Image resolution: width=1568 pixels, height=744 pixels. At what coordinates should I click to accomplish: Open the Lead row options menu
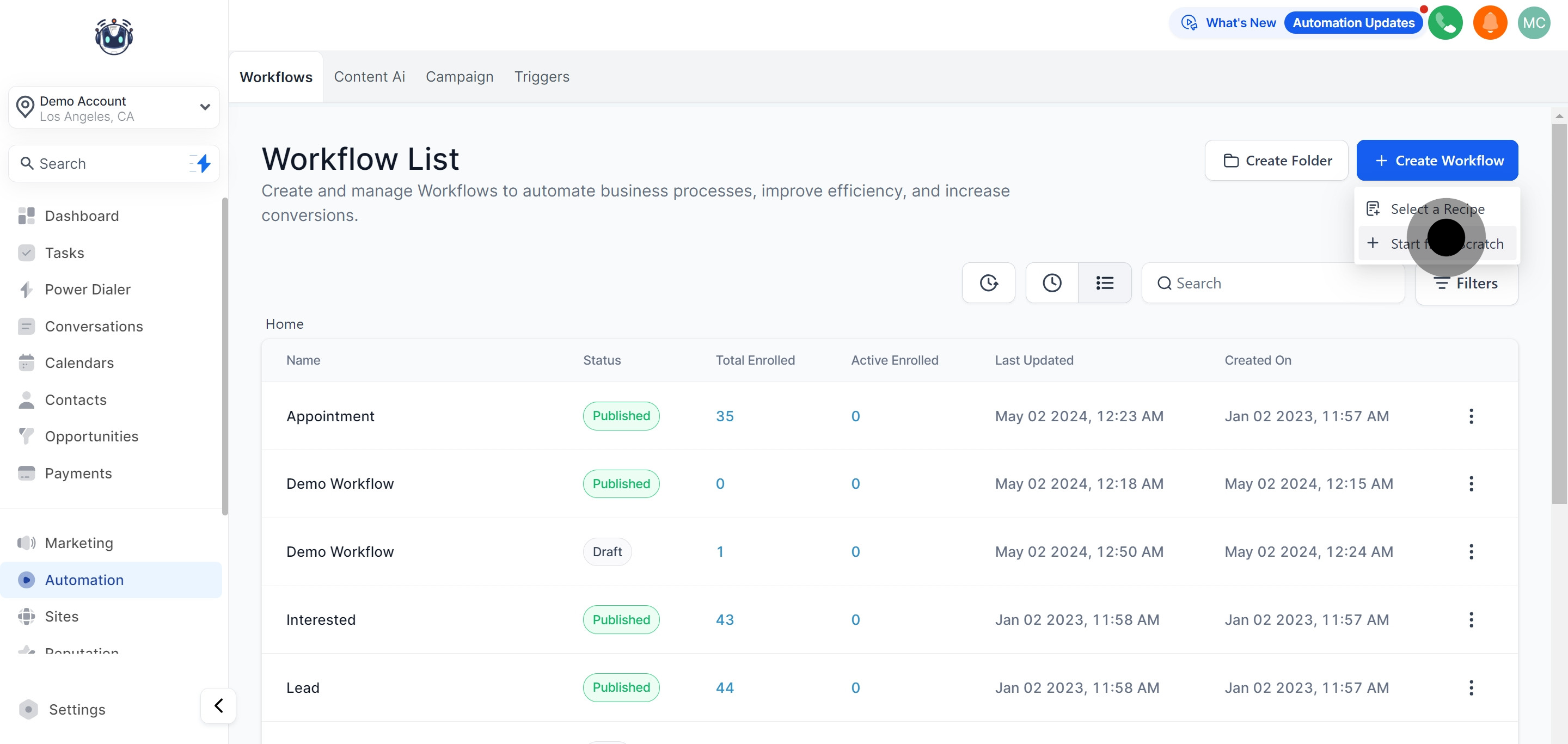coord(1471,687)
